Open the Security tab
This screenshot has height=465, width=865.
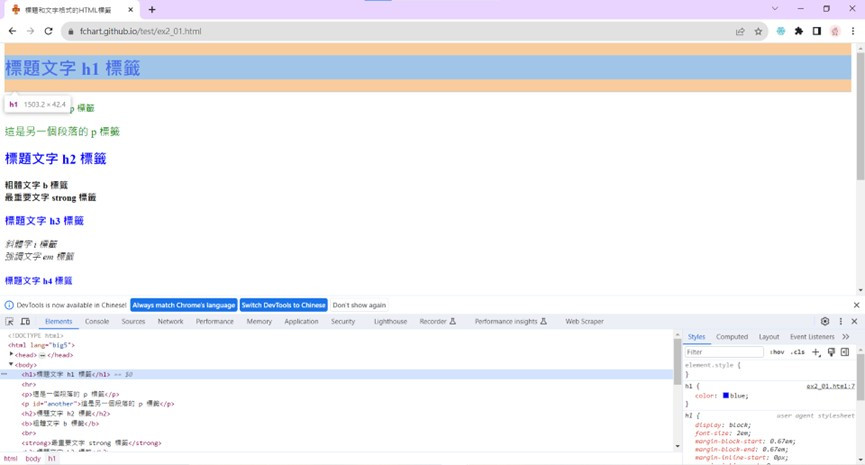(343, 322)
